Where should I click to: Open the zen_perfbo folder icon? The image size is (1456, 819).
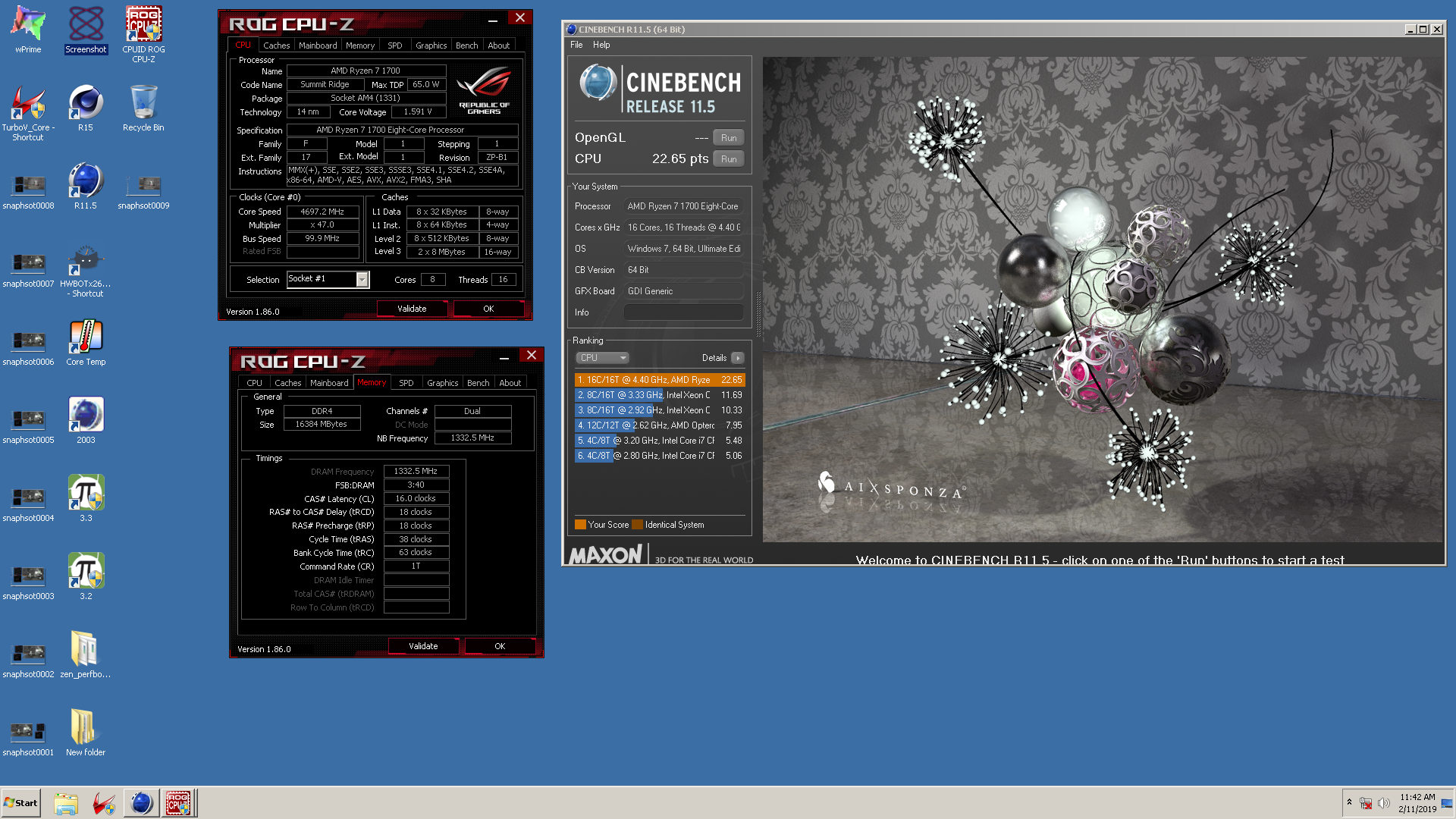(x=86, y=654)
